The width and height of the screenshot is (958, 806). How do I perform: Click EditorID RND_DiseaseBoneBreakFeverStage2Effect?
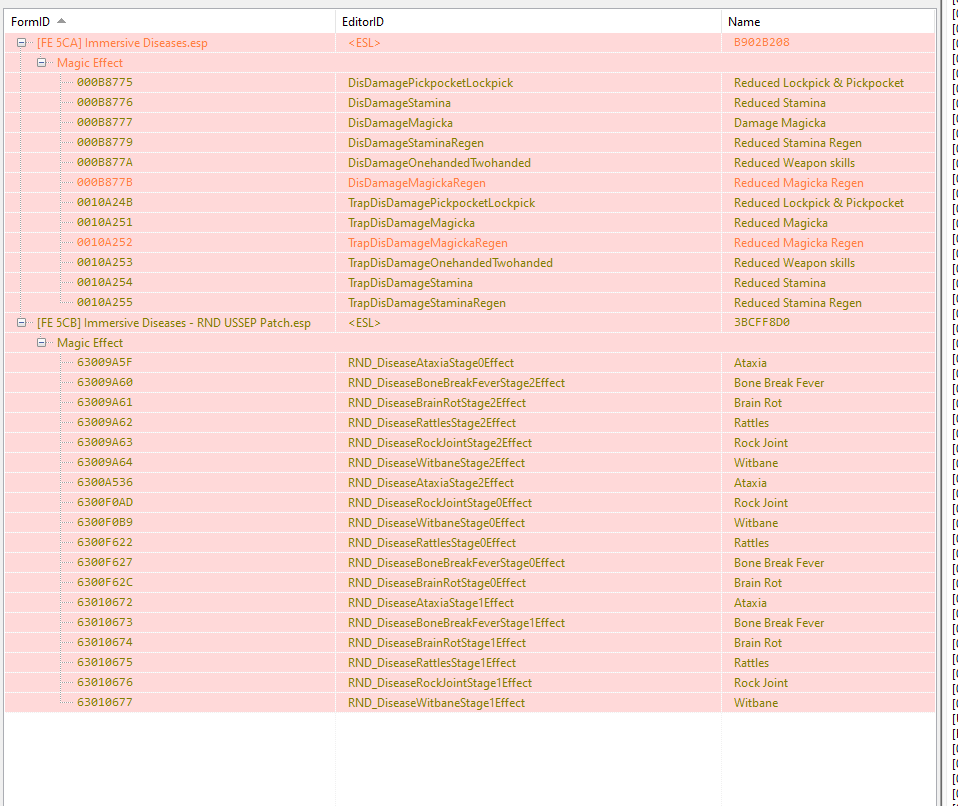click(x=456, y=383)
